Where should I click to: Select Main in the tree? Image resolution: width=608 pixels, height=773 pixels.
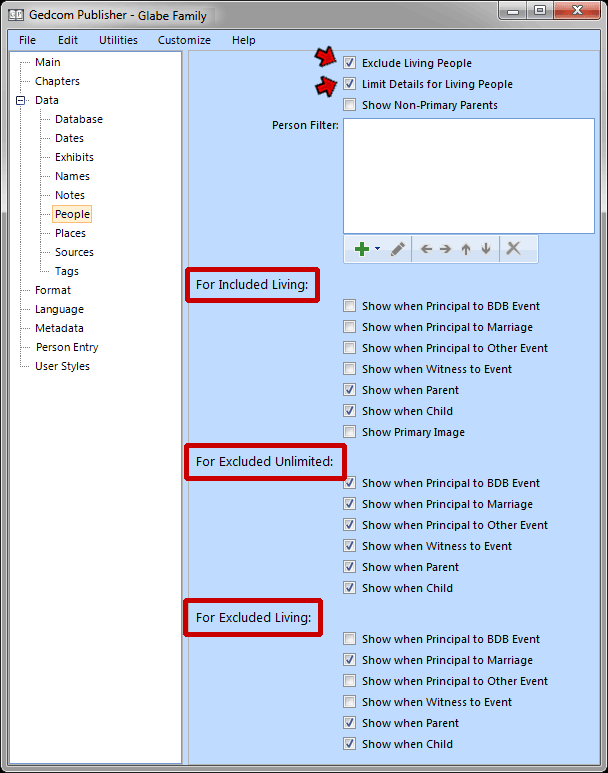point(48,62)
